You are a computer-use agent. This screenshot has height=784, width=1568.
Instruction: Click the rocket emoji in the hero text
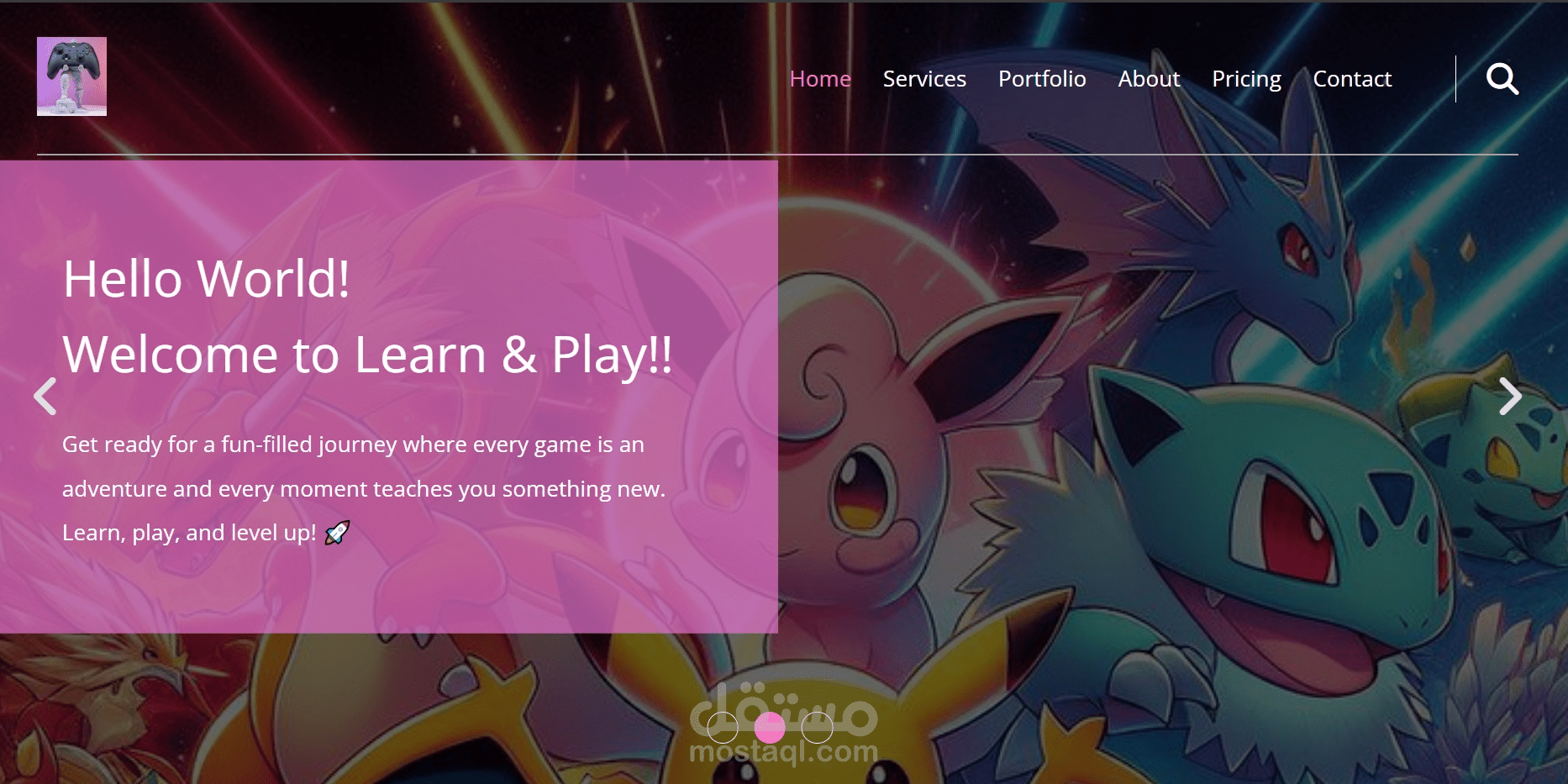tap(336, 533)
